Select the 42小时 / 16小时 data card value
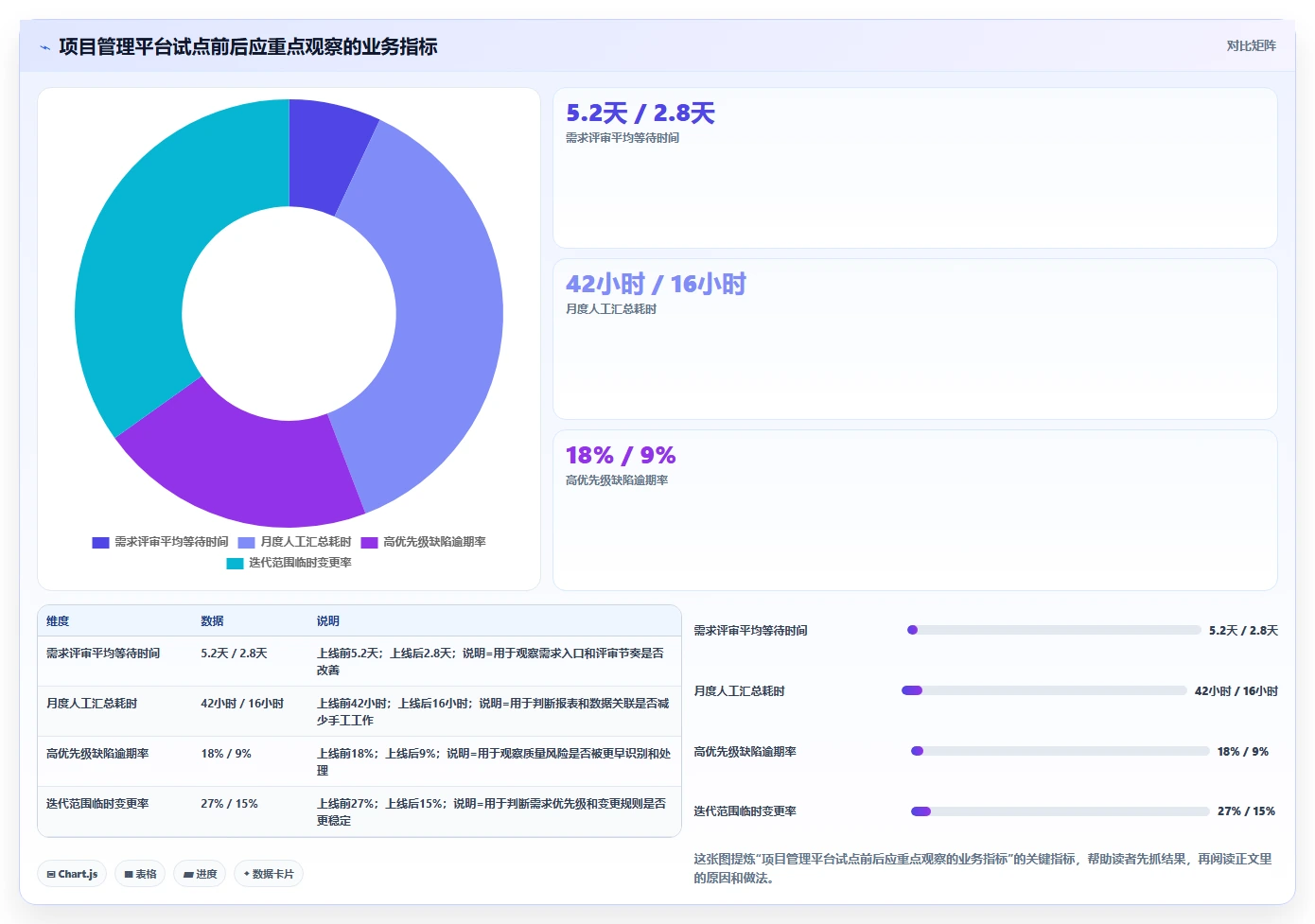 [656, 285]
